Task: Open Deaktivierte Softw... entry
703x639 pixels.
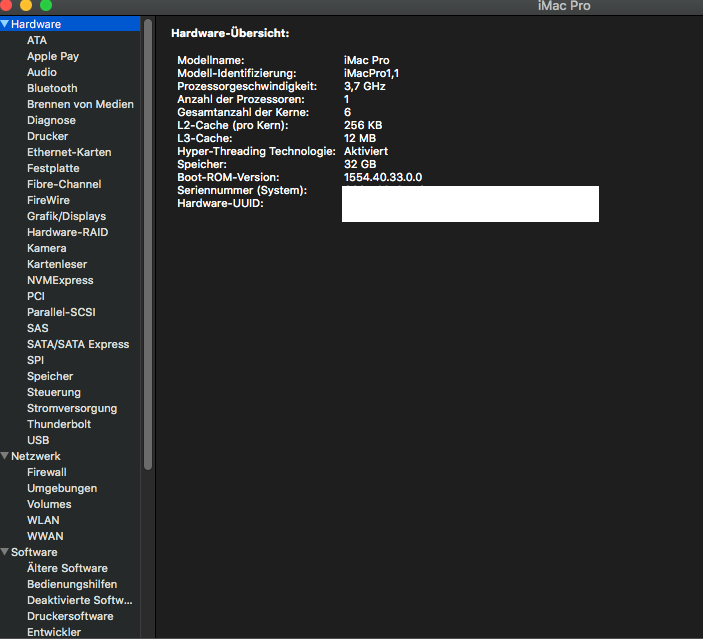Action: coord(79,600)
